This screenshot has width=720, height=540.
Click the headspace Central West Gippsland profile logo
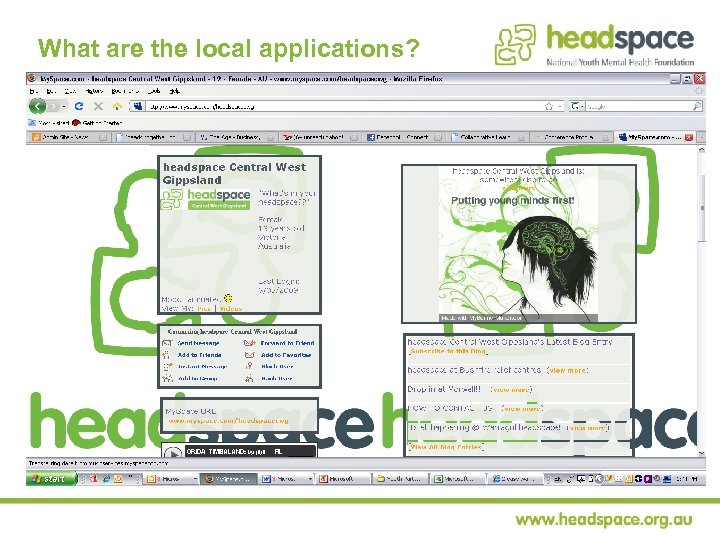[x=205, y=199]
